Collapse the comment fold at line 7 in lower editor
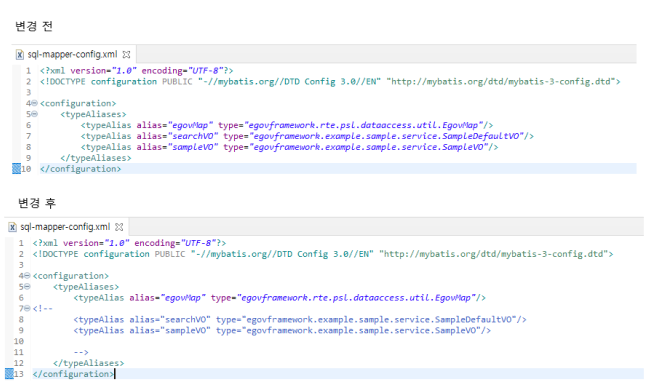Image resolution: width=653 pixels, height=389 pixels. [27, 308]
